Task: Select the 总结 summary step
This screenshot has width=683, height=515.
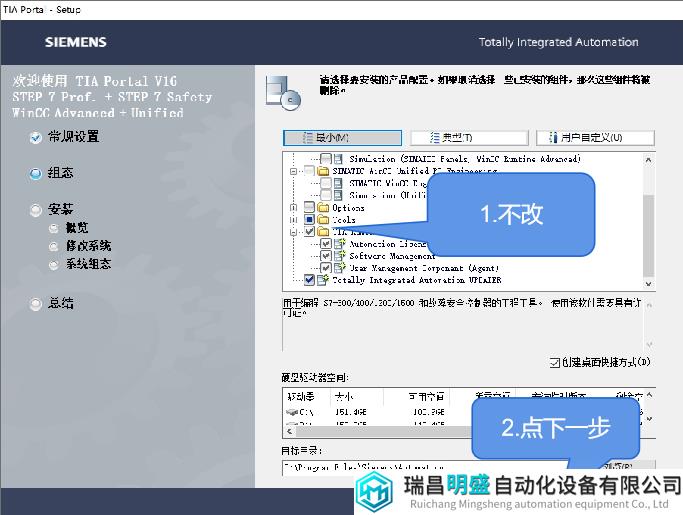Action: click(x=51, y=303)
